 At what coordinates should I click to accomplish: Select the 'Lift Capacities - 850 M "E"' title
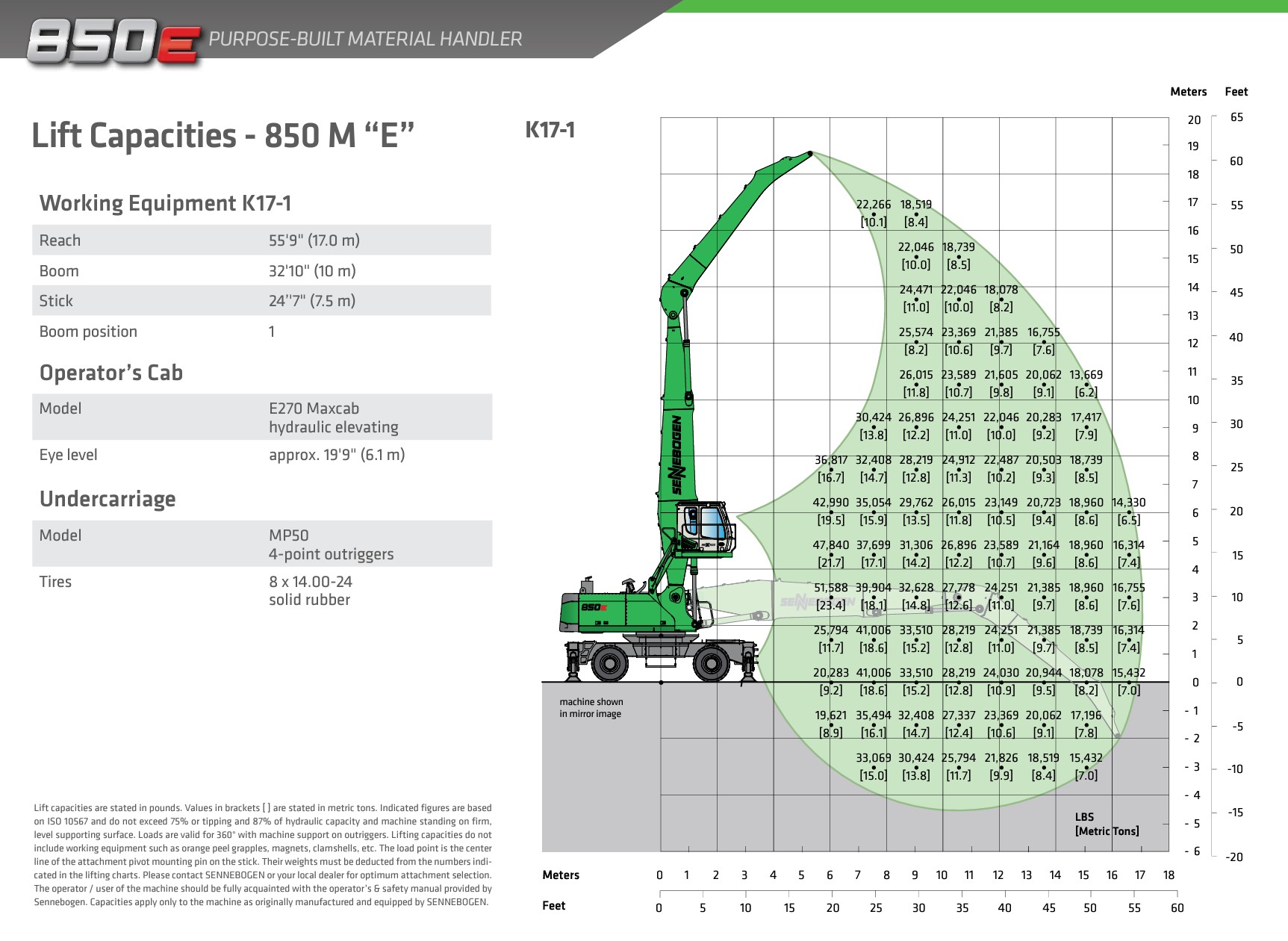pyautogui.click(x=223, y=136)
